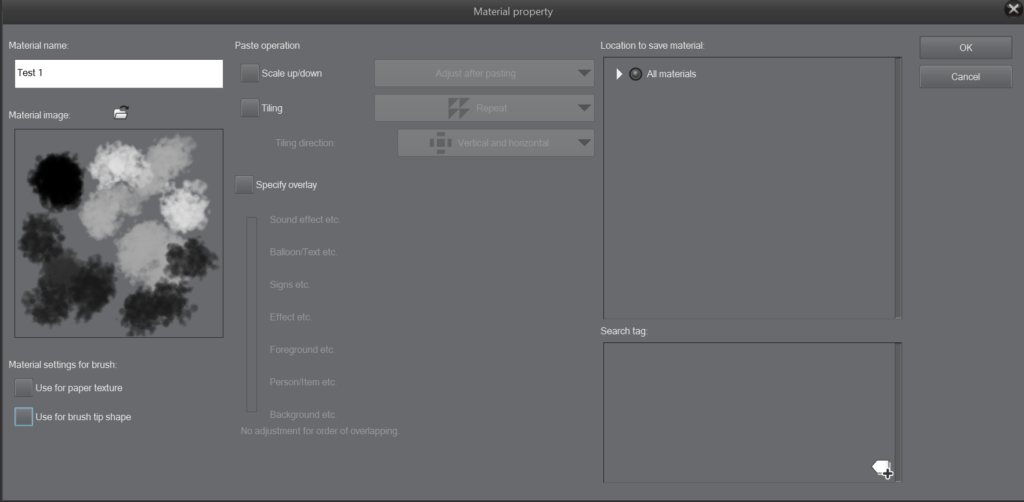This screenshot has height=502, width=1024.
Task: Enable the Scale up/down checkbox
Action: pyautogui.click(x=249, y=73)
